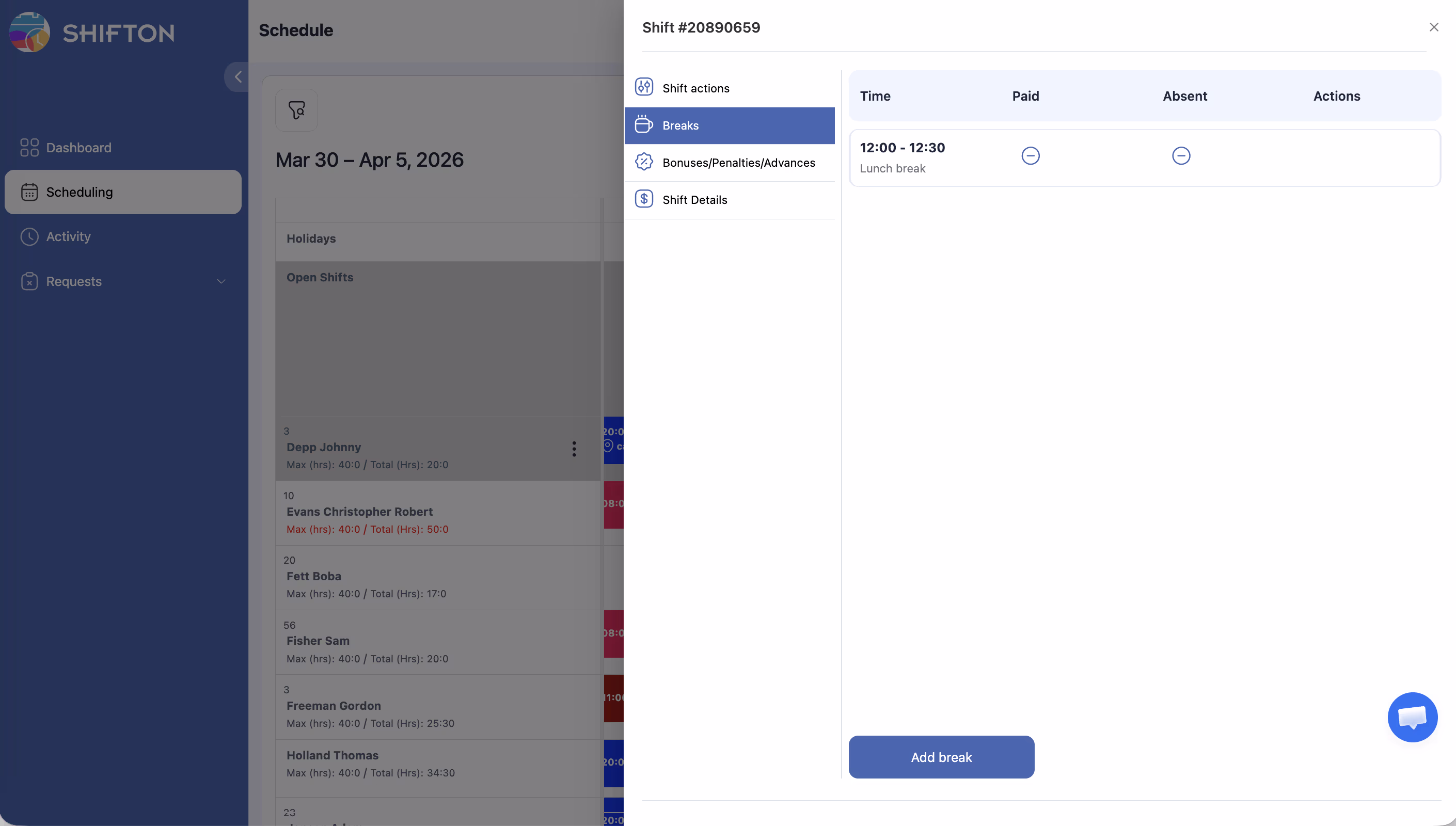This screenshot has width=1456, height=826.
Task: Click the Shifton logo icon
Action: [x=29, y=33]
